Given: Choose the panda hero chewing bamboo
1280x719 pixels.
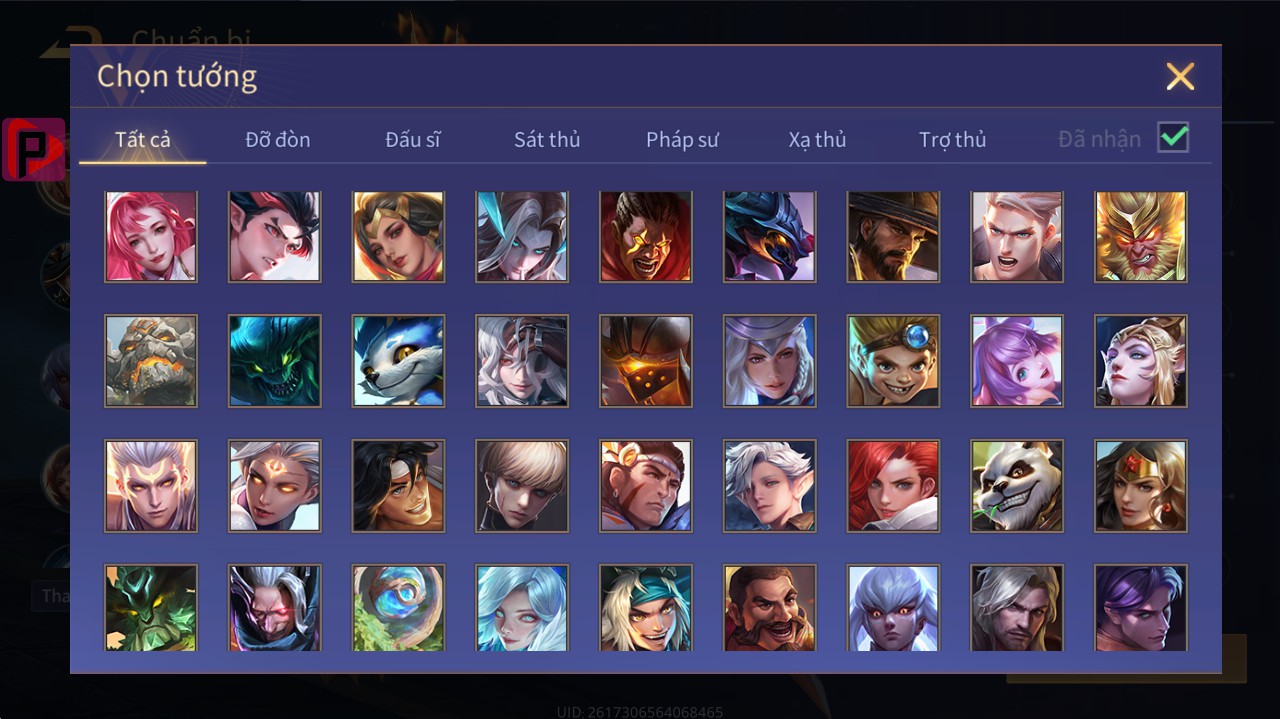Looking at the screenshot, I should (x=1017, y=485).
